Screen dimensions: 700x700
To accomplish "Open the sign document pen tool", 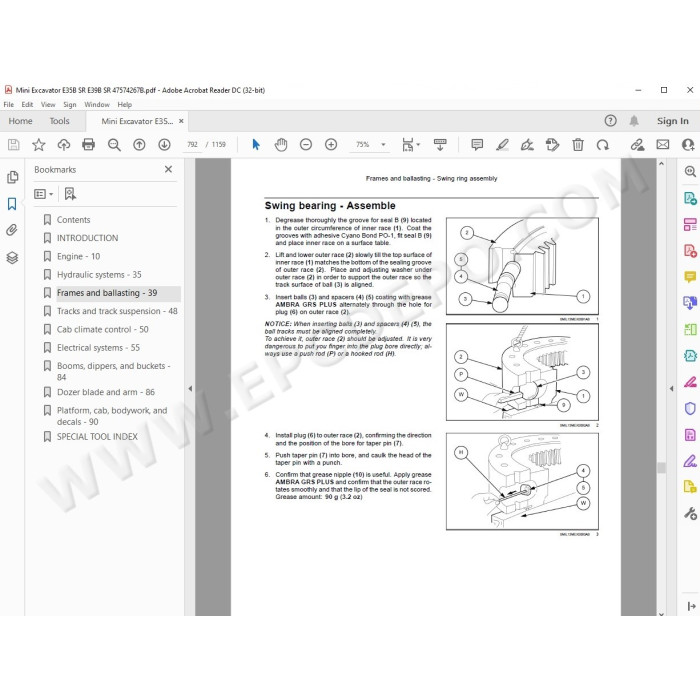I will click(527, 145).
